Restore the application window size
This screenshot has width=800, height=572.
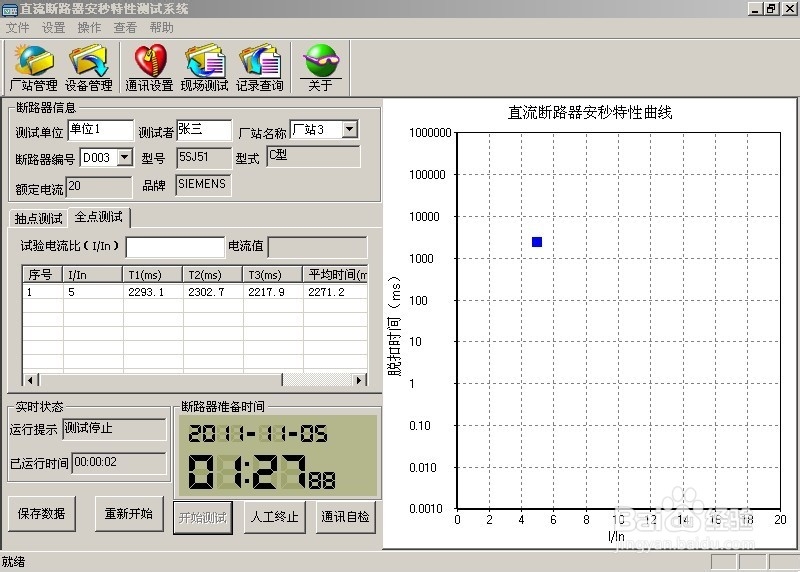771,9
